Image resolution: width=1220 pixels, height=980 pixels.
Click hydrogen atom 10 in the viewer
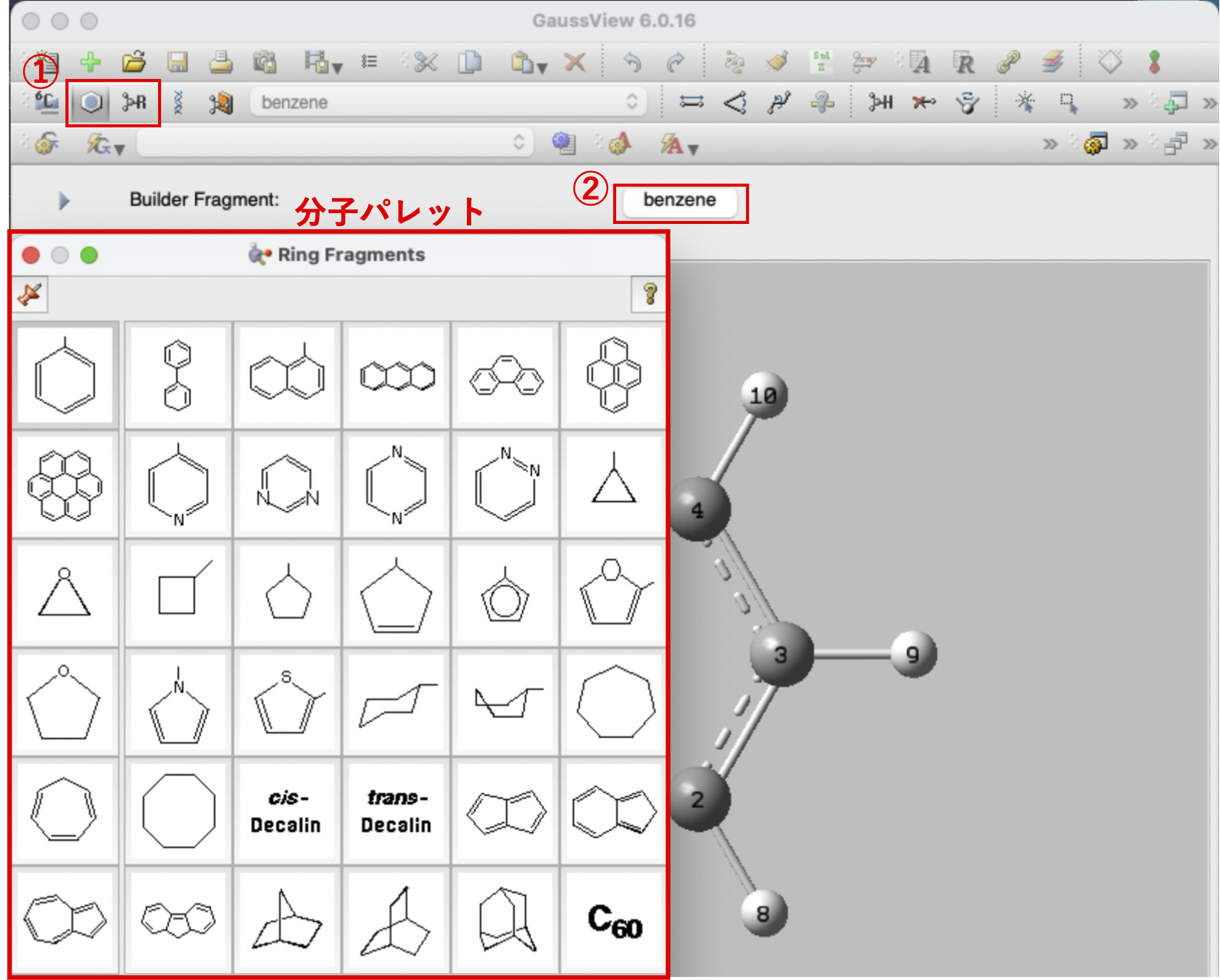(763, 395)
